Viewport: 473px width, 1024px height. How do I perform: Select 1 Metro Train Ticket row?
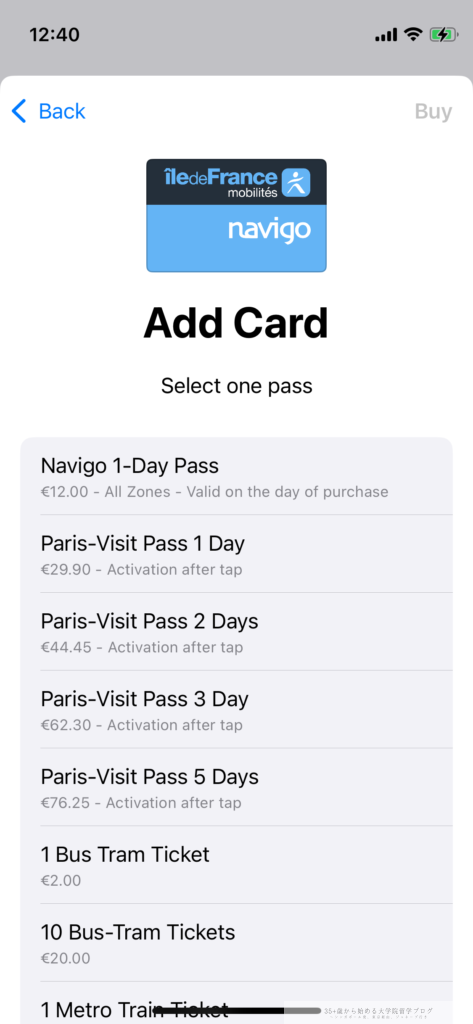pos(236,1003)
